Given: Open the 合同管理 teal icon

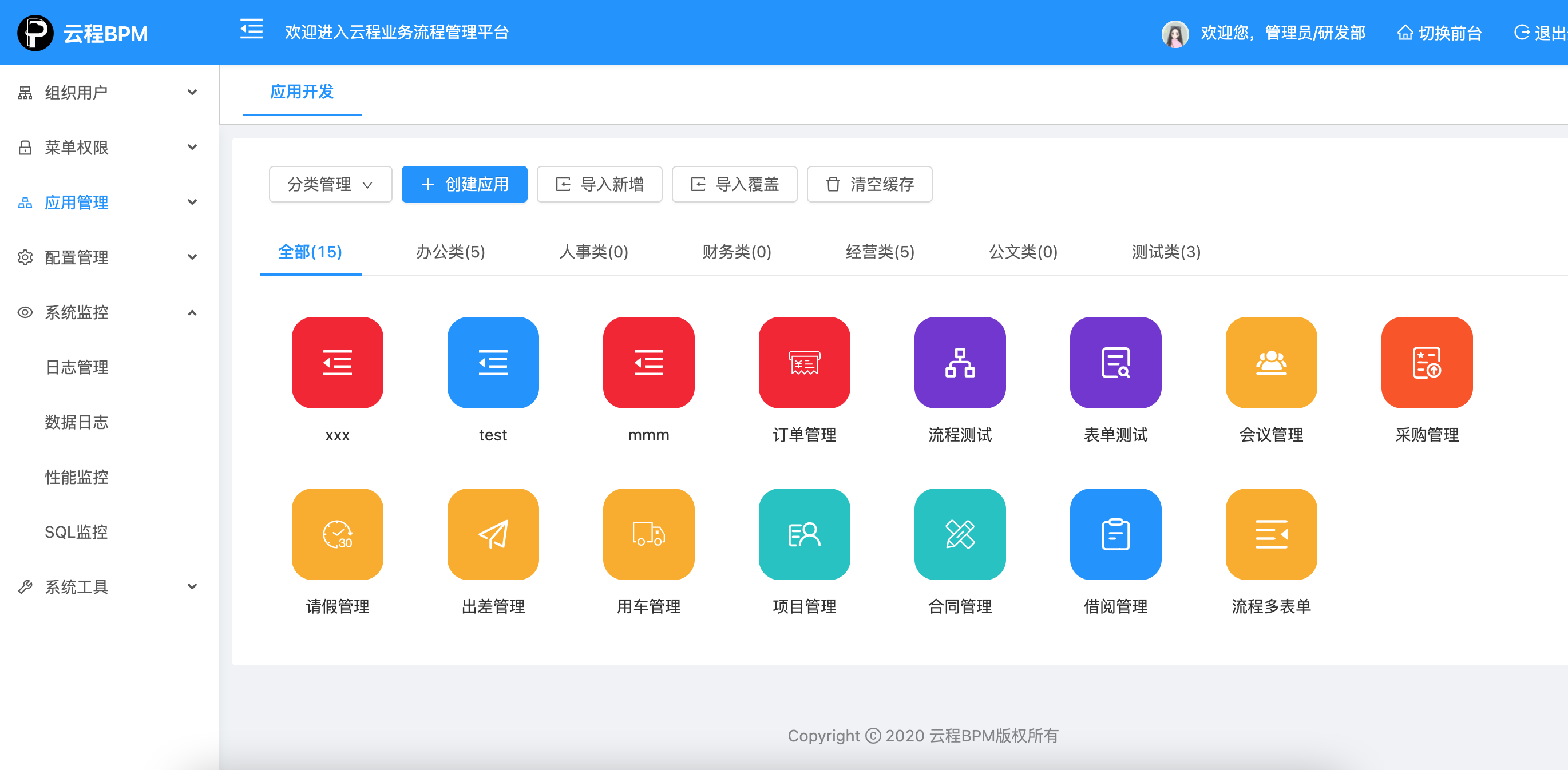Looking at the screenshot, I should pyautogui.click(x=959, y=534).
